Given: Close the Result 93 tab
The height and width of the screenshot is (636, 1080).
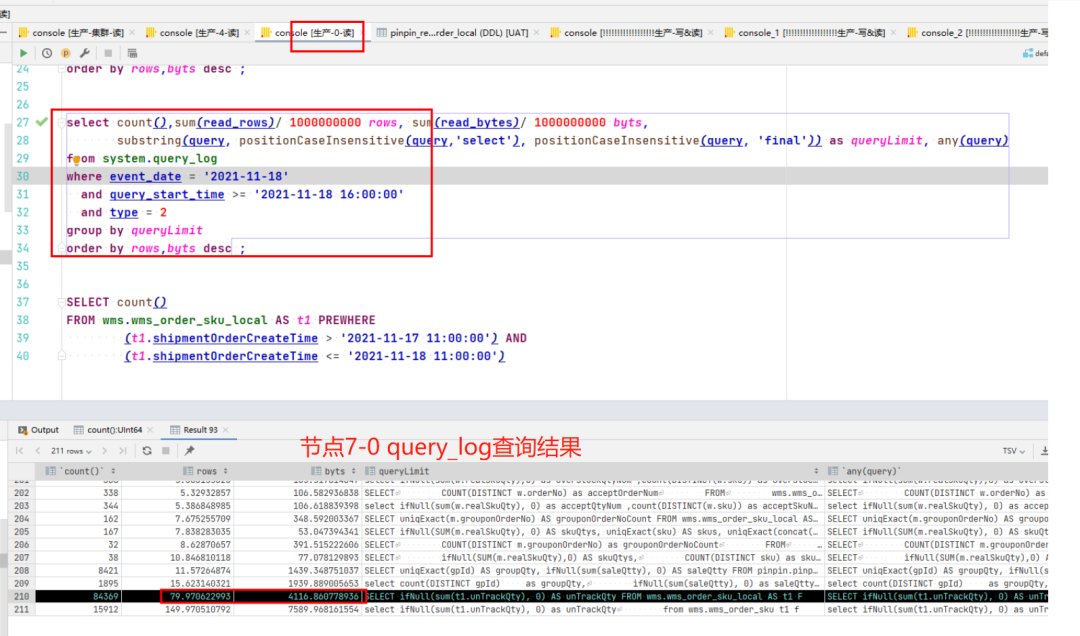Looking at the screenshot, I should [225, 430].
